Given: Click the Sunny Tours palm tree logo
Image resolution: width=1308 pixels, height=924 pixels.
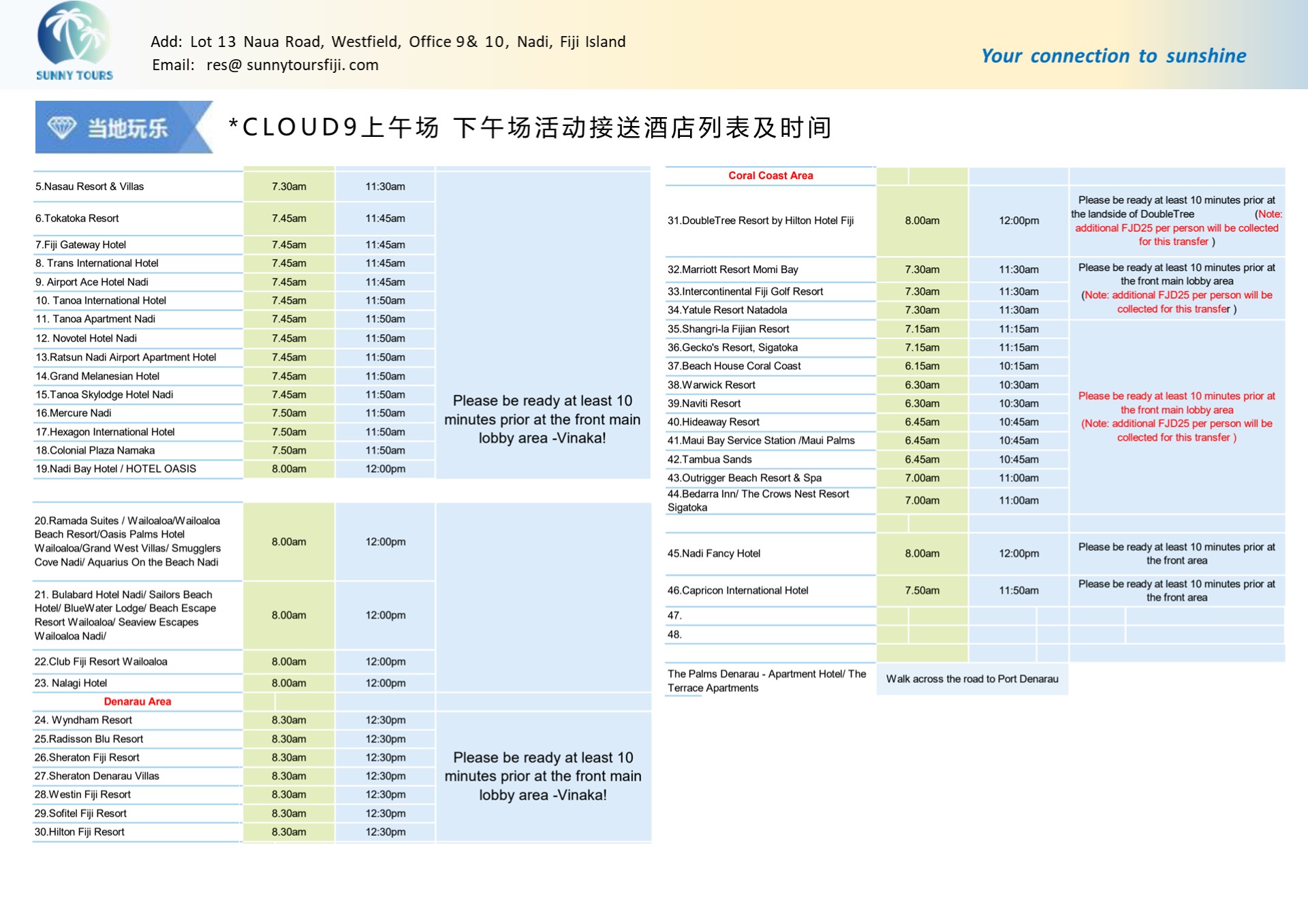Looking at the screenshot, I should pos(74,42).
